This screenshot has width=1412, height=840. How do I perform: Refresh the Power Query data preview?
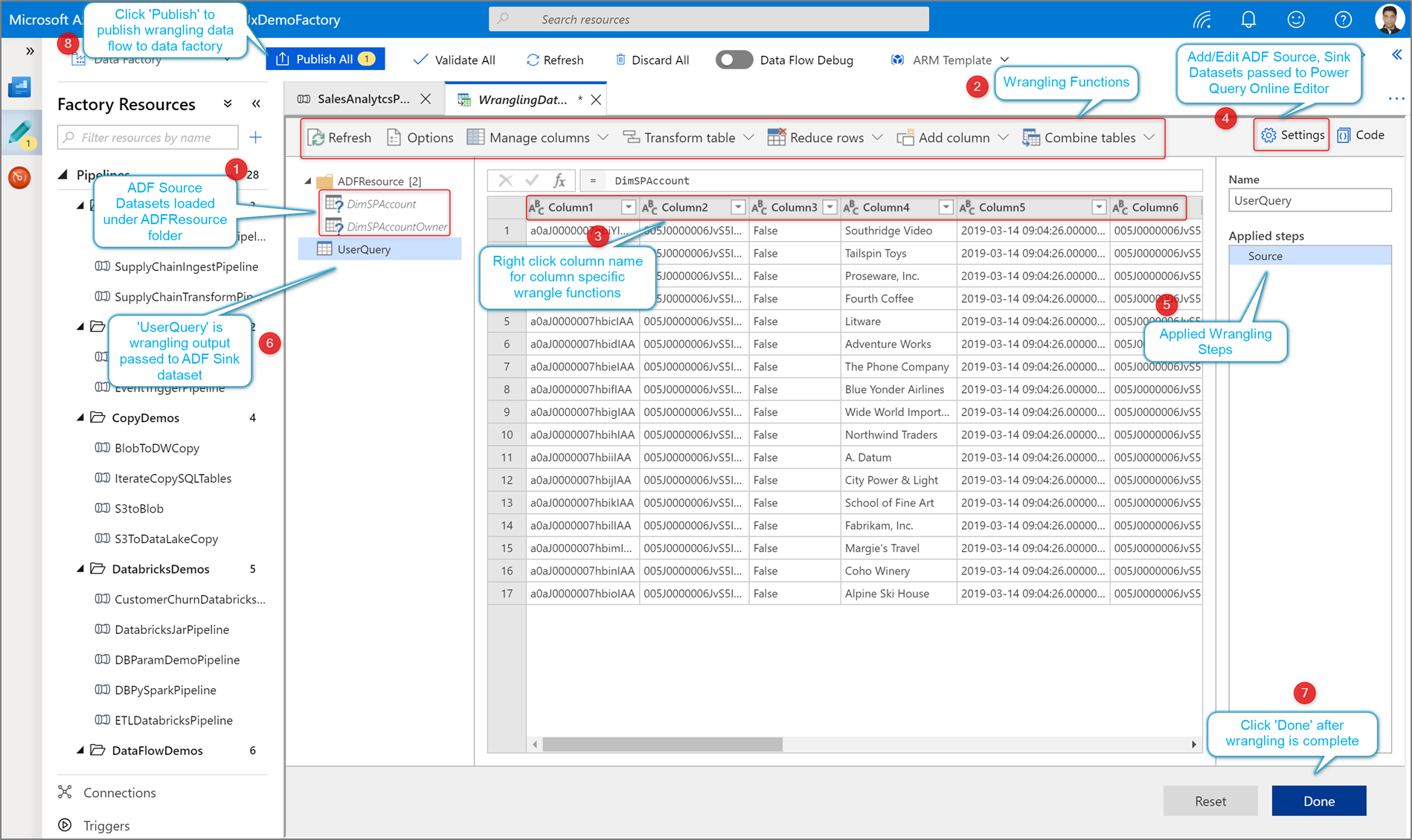pos(339,137)
